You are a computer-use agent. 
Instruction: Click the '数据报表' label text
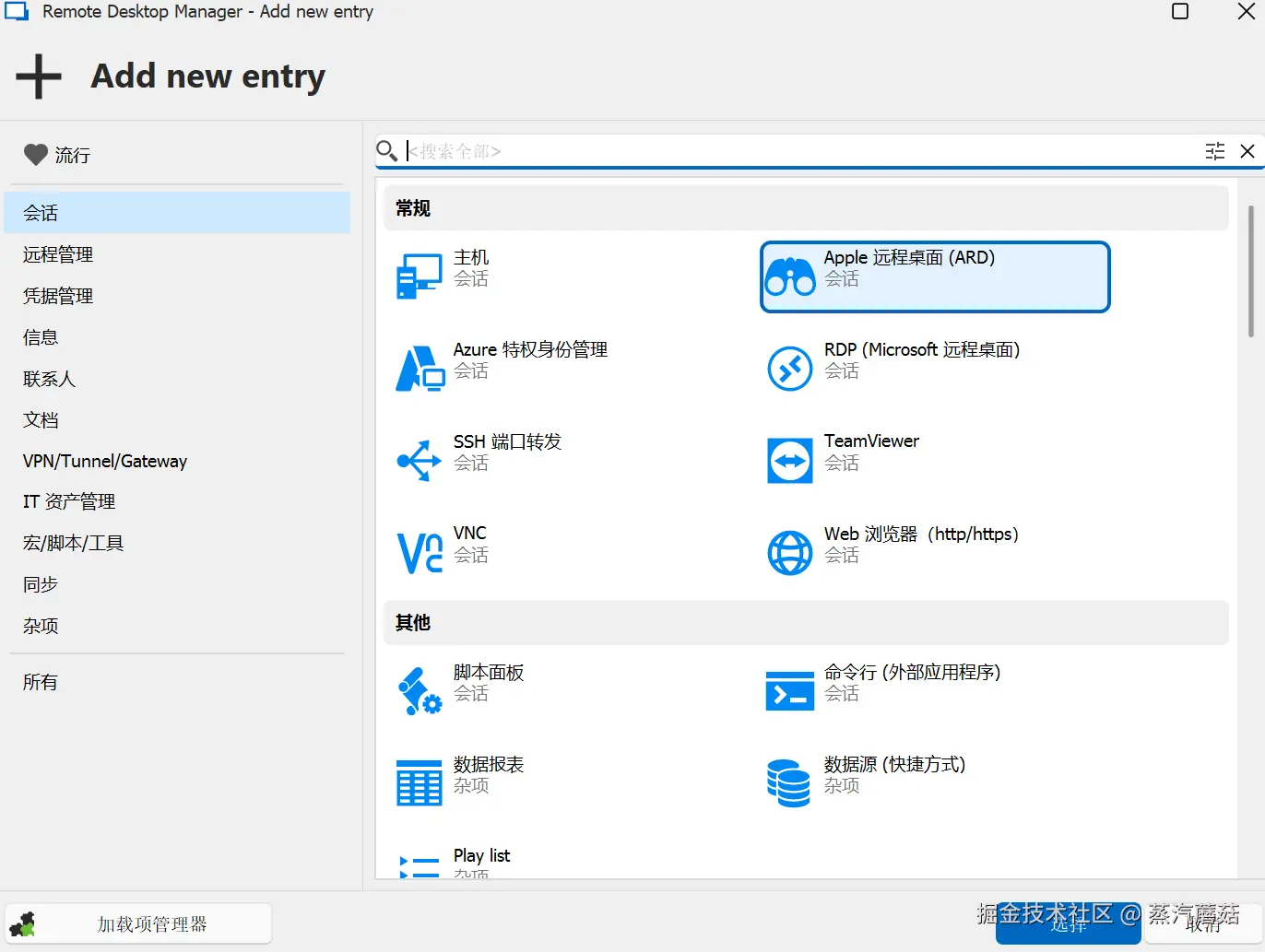click(x=489, y=765)
